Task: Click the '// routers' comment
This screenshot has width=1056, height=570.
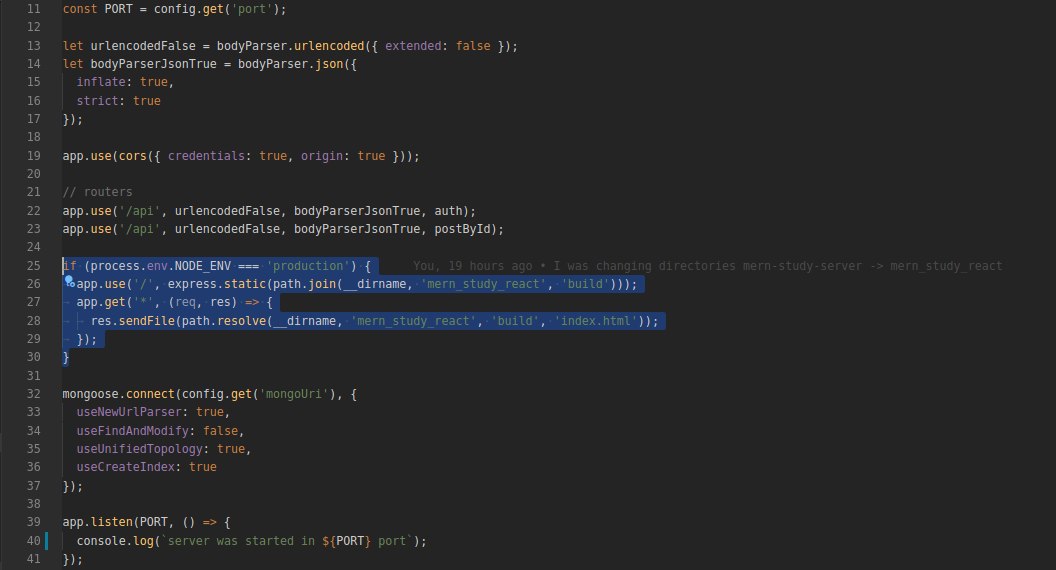Action: (x=98, y=192)
